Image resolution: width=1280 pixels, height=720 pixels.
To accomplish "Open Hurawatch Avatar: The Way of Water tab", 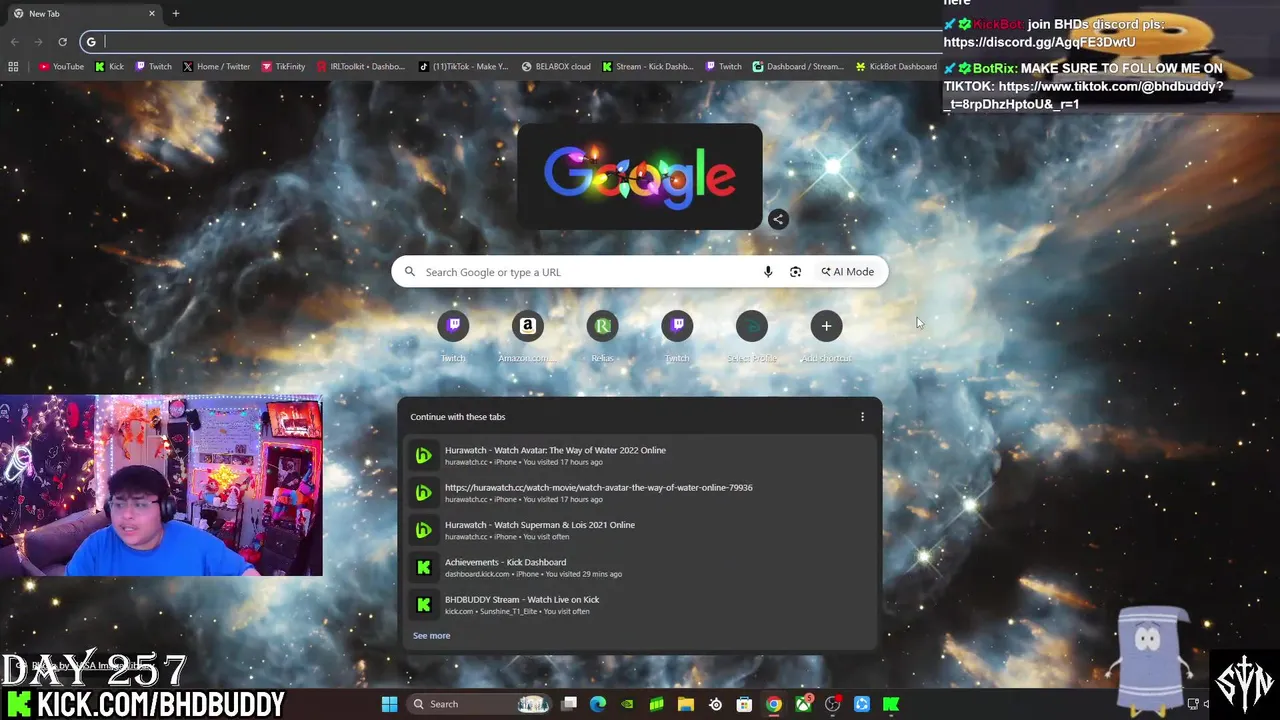I will click(640, 455).
